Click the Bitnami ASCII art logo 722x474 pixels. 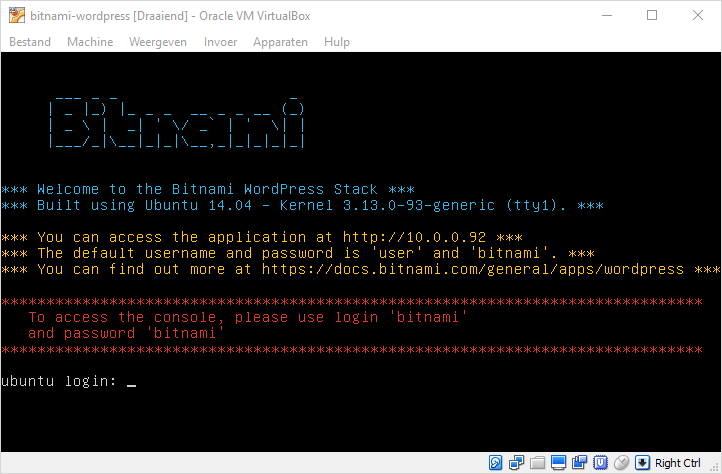coord(176,122)
